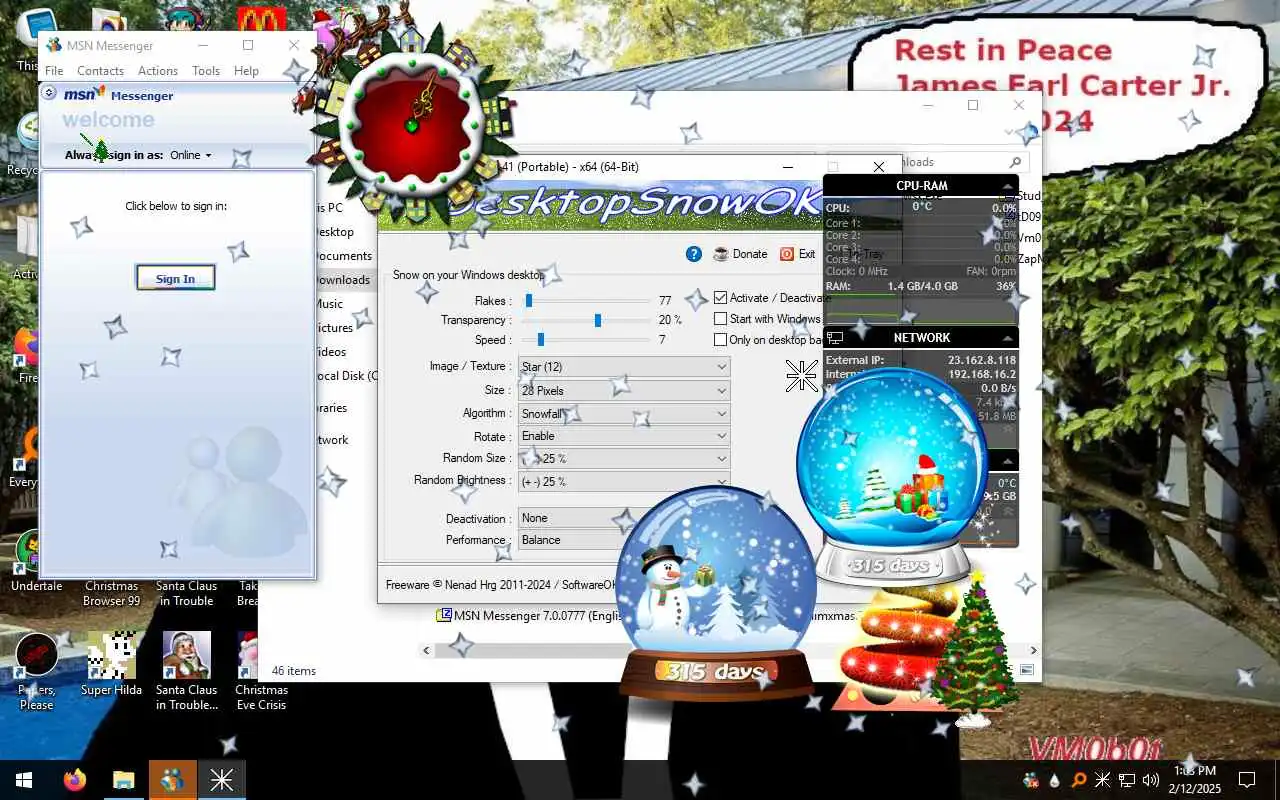Open the Image / Texture dropdown

624,367
